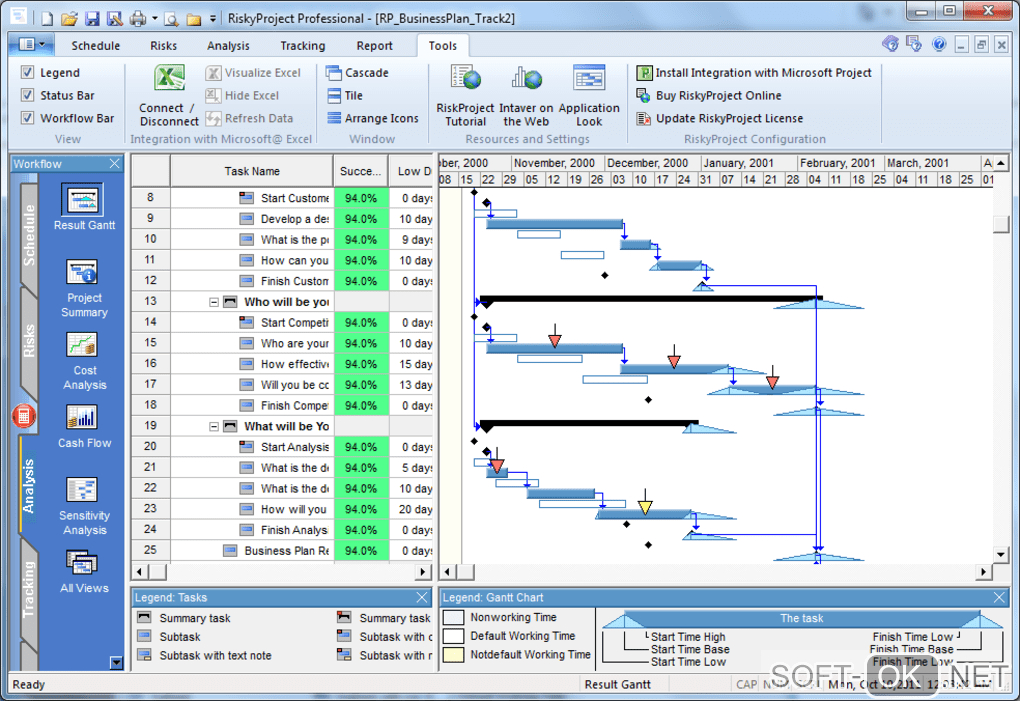Expand the Workflow panel bottom arrow
Image resolution: width=1020 pixels, height=701 pixels.
tap(116, 663)
